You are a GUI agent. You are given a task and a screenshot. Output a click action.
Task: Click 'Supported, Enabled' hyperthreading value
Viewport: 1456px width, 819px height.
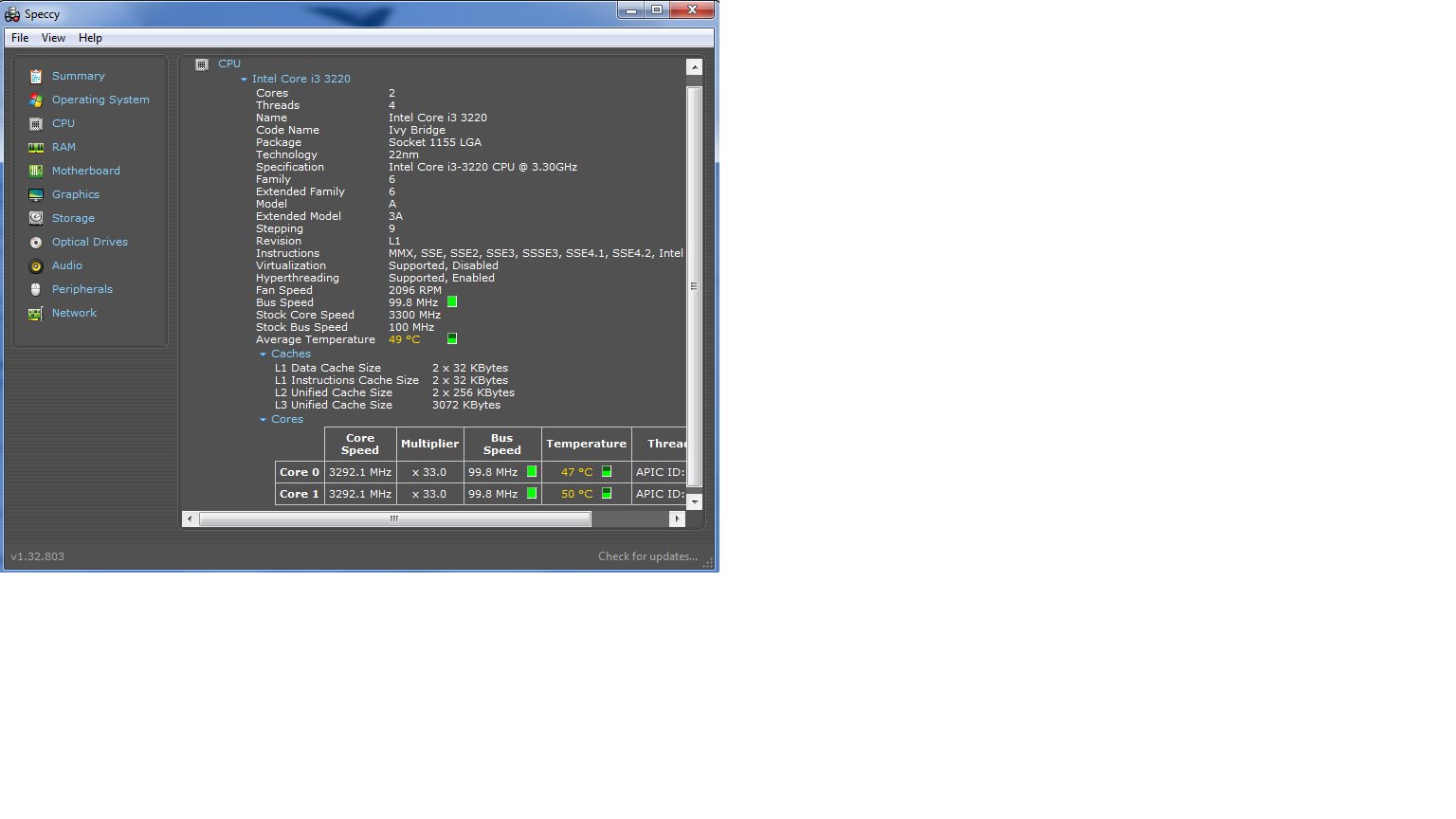442,278
